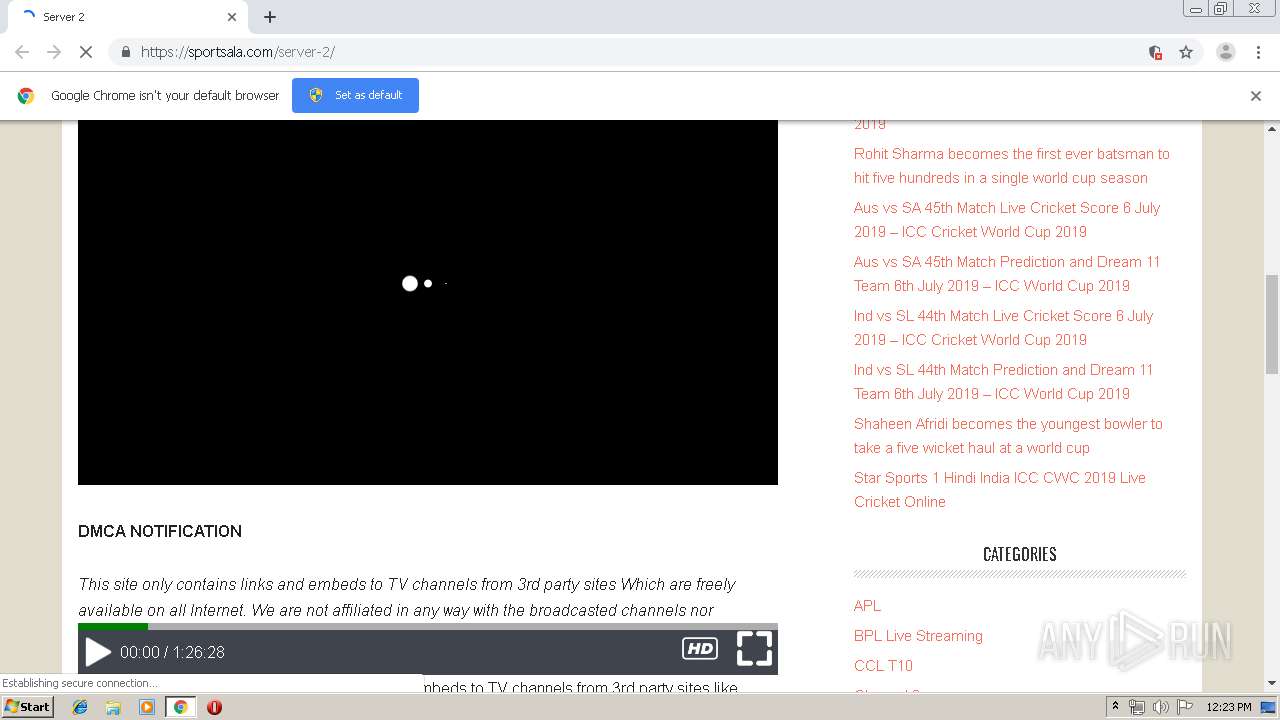Dismiss the default browser notification bar

[1256, 96]
